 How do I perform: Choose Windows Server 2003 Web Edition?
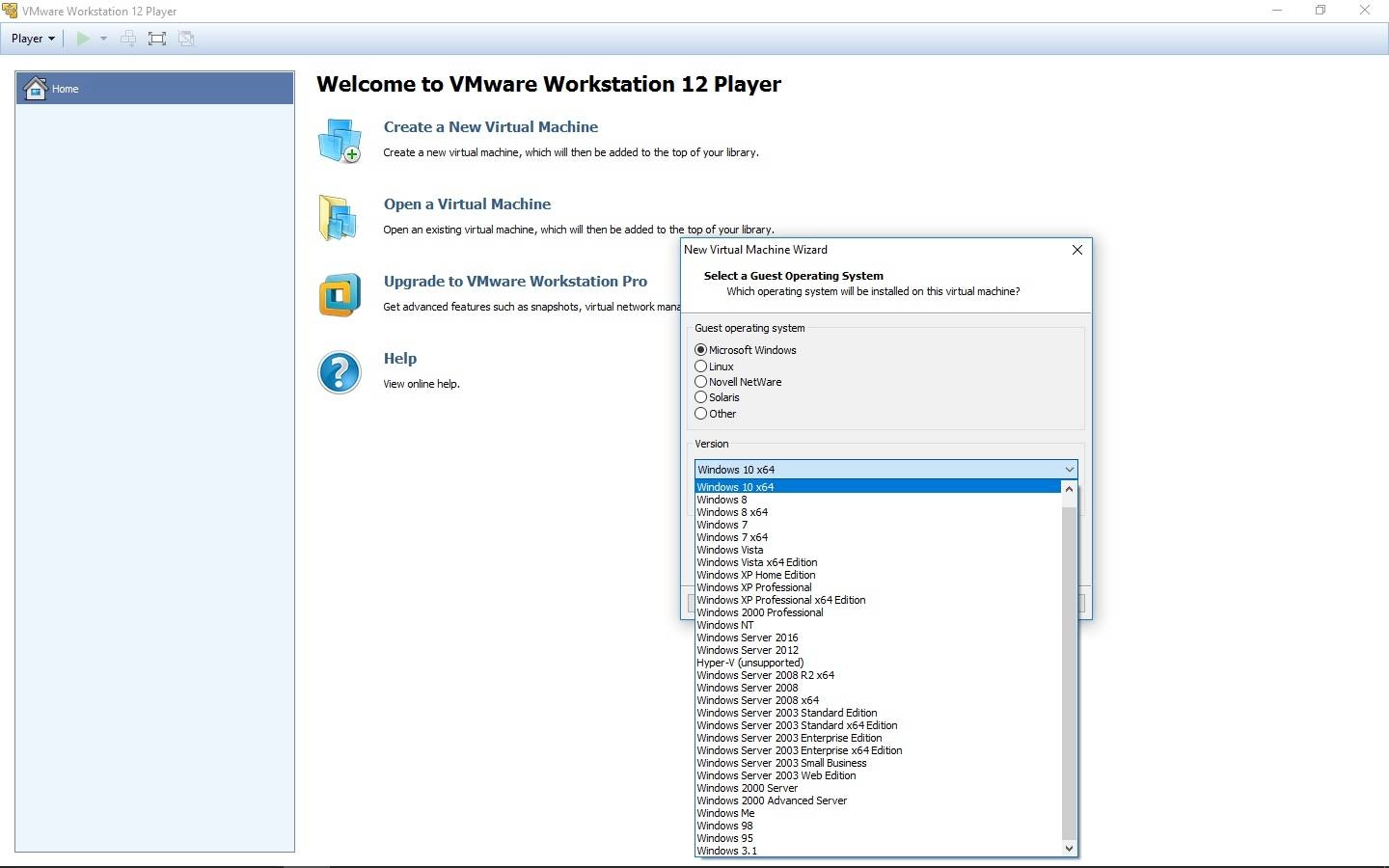[x=878, y=775]
